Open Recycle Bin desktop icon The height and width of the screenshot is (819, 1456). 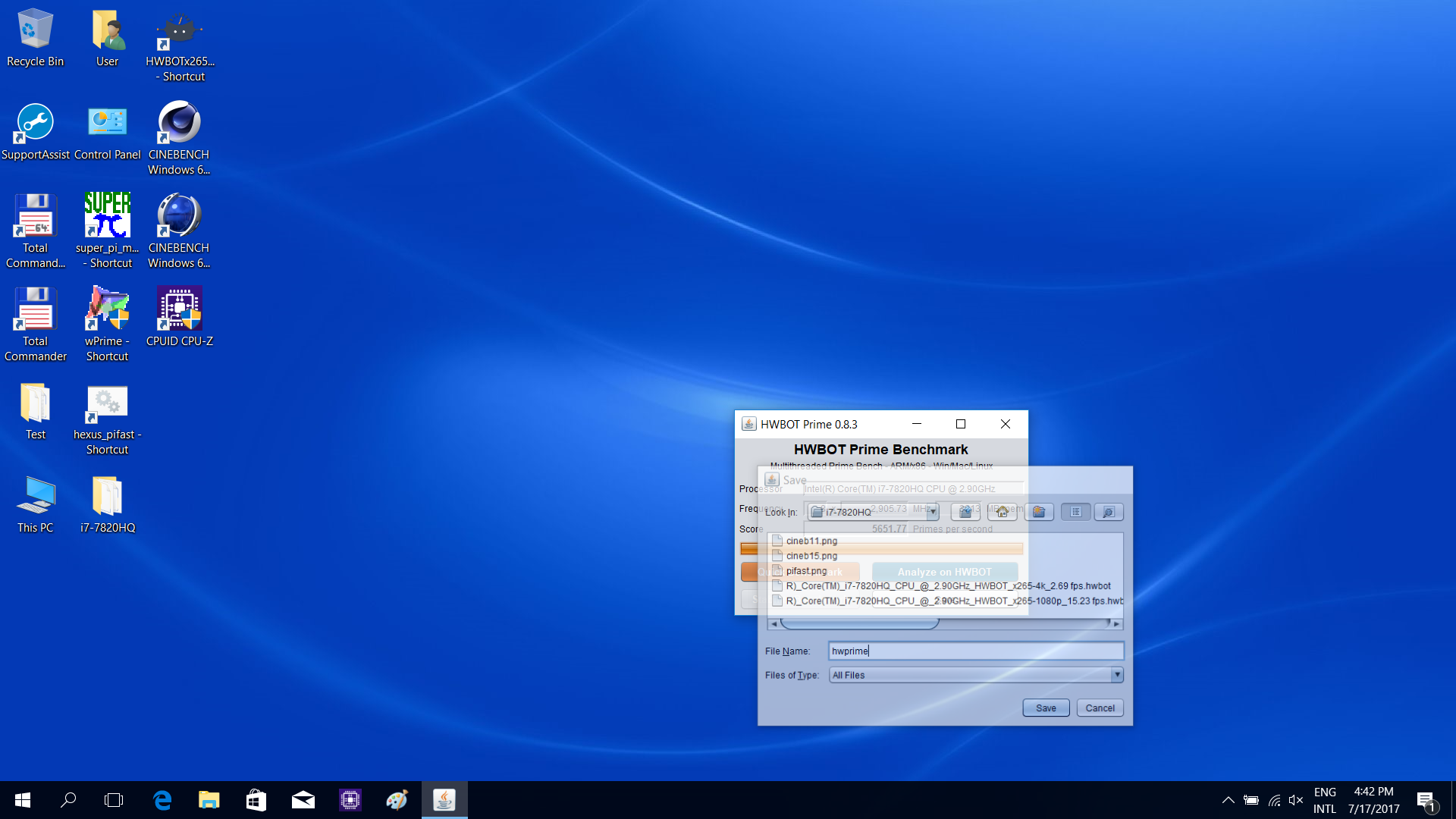click(35, 38)
